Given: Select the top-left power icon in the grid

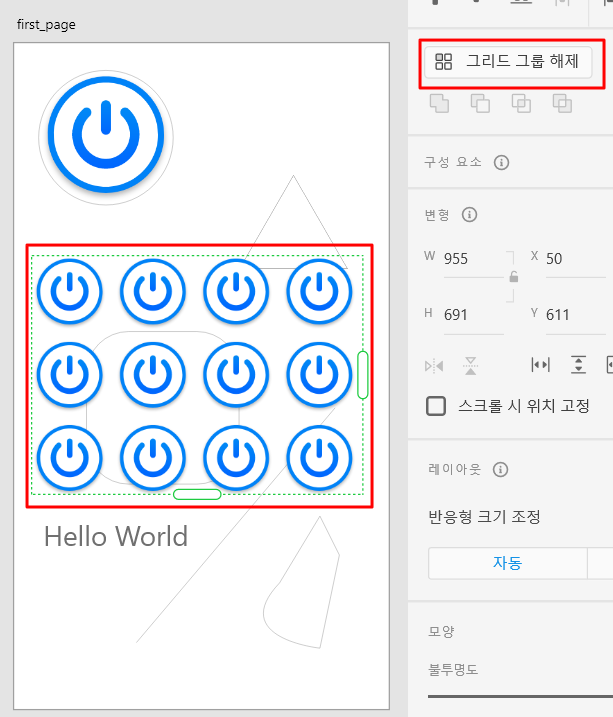Looking at the screenshot, I should (x=69, y=292).
